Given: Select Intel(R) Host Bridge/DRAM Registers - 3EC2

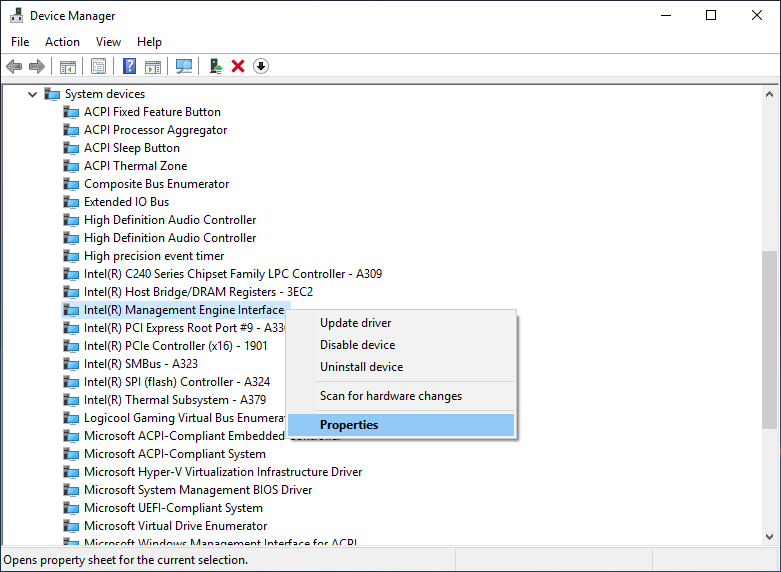Looking at the screenshot, I should (198, 292).
